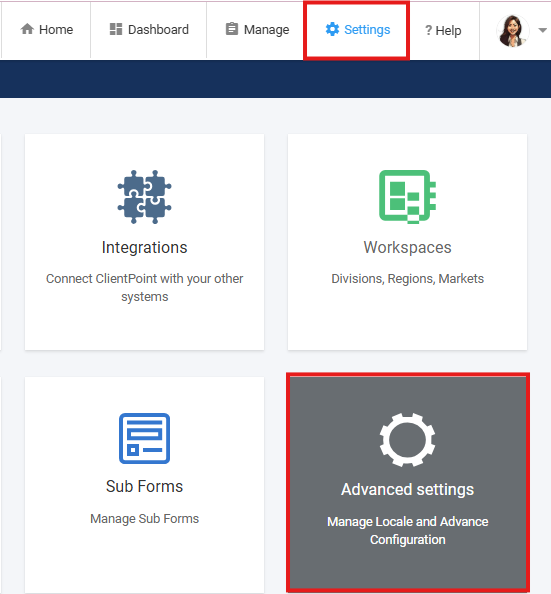Click 'Divisions, Regions, Markets' description
Viewport: 551px width, 594px height.
click(407, 278)
